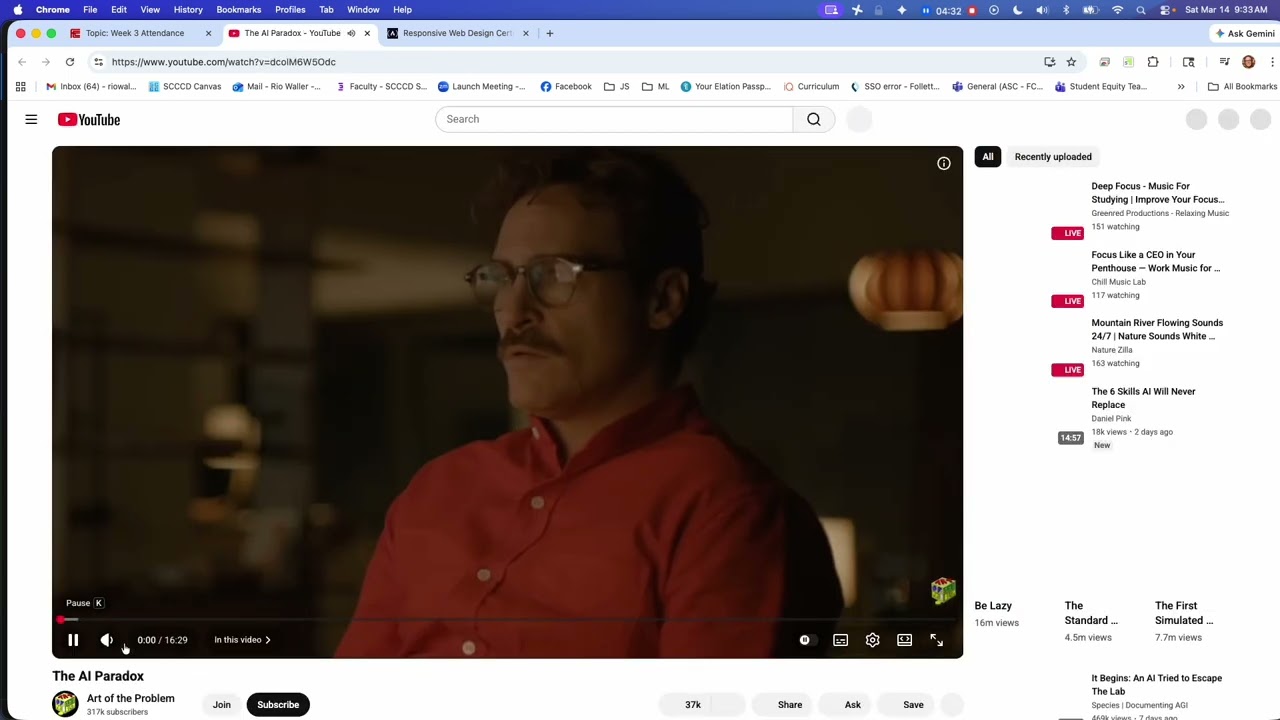The height and width of the screenshot is (720, 1280).
Task: Open the video info card icon
Action: [x=944, y=163]
